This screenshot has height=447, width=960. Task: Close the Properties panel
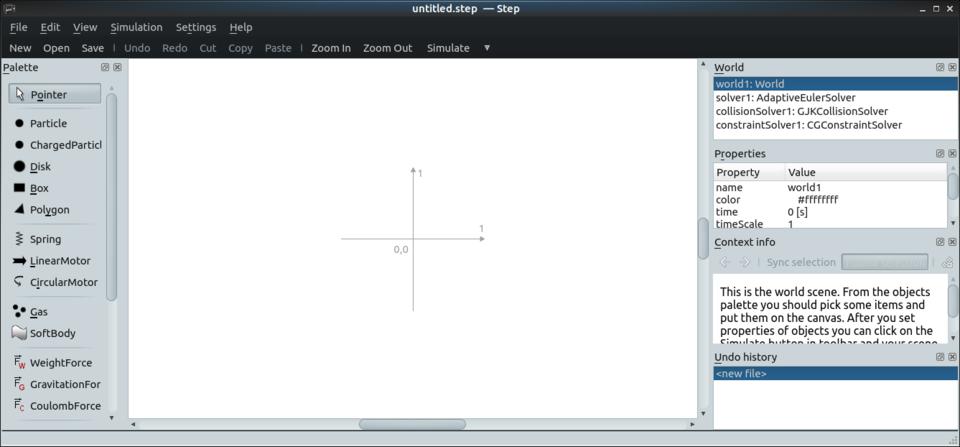point(952,154)
